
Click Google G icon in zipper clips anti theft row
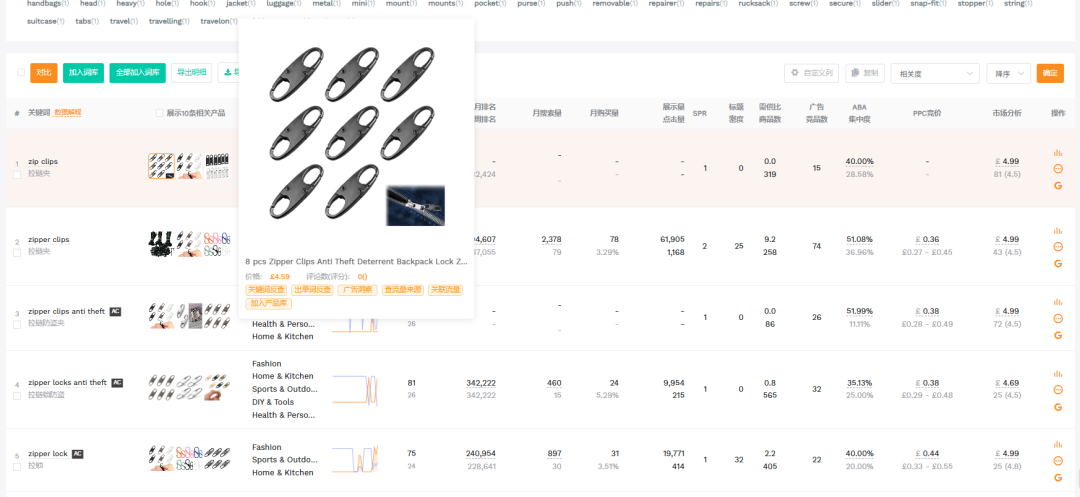click(x=1058, y=335)
